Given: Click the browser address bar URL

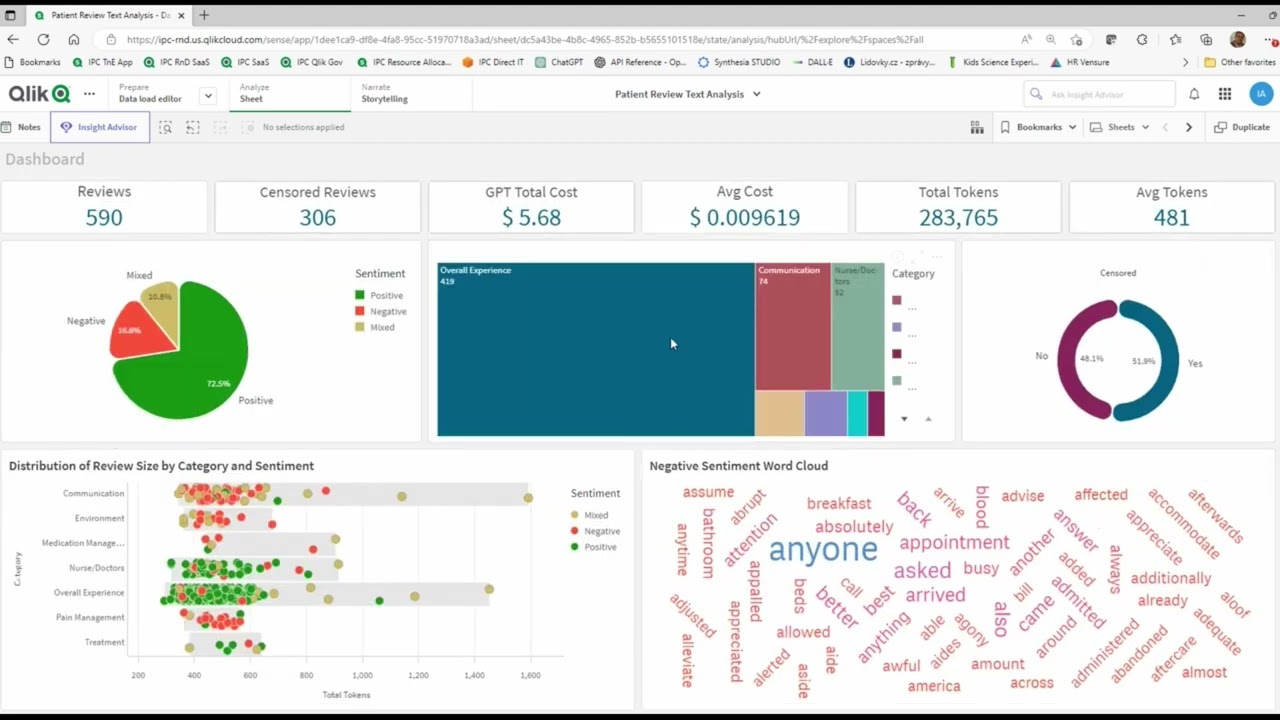Looking at the screenshot, I should pos(524,40).
